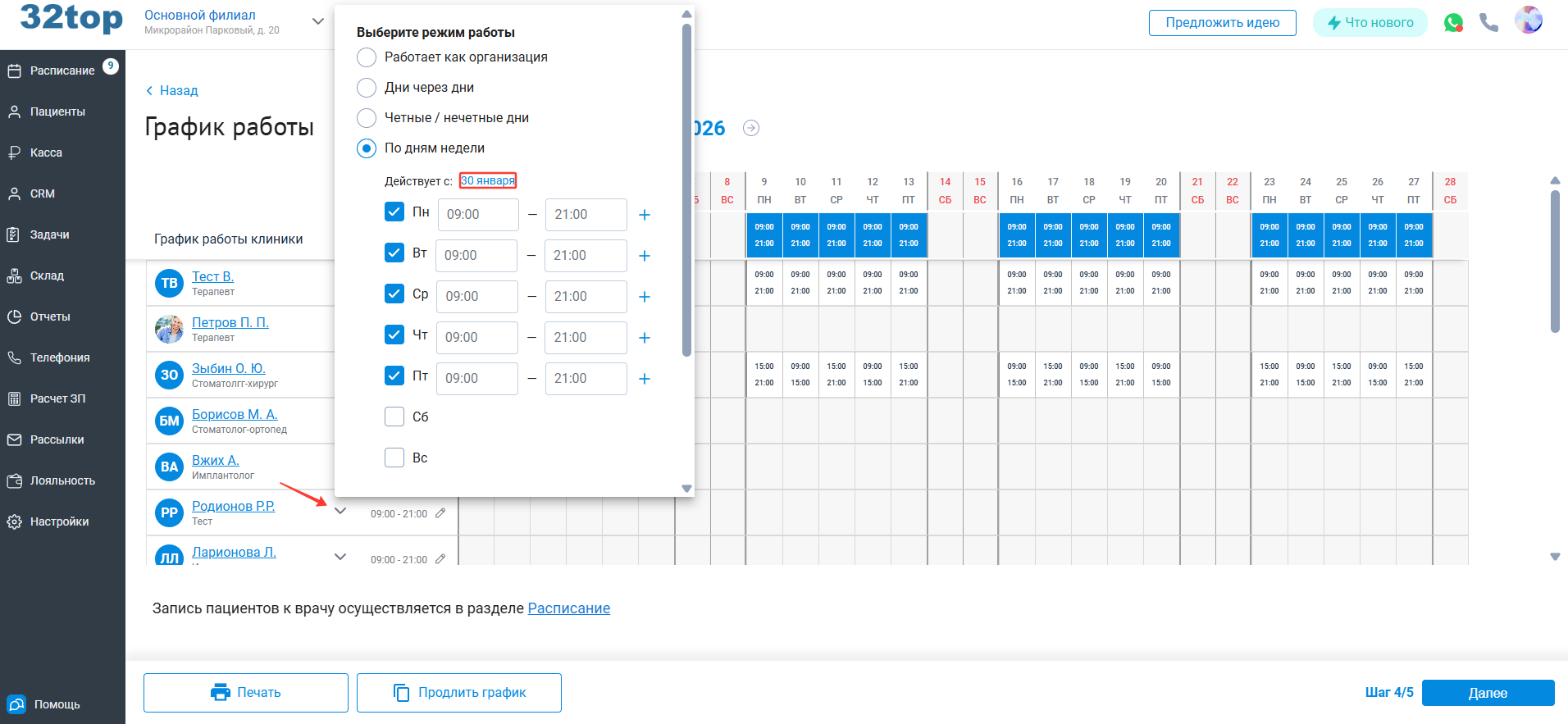The image size is (1568, 724).
Task: Click the phone call icon in header
Action: pyautogui.click(x=1488, y=23)
